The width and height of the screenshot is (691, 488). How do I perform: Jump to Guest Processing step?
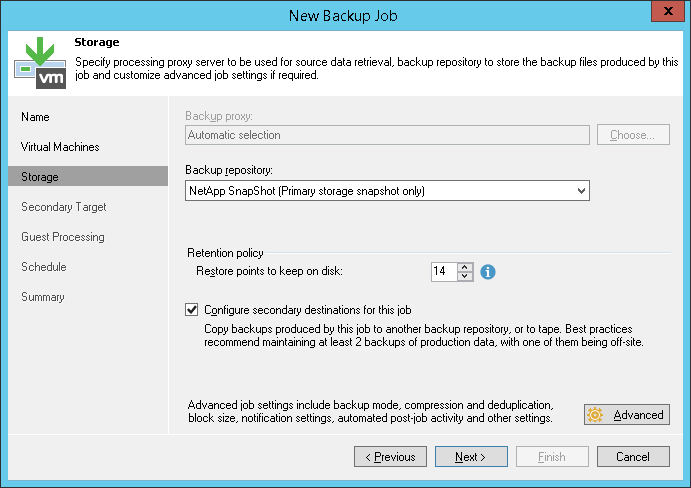coord(63,237)
